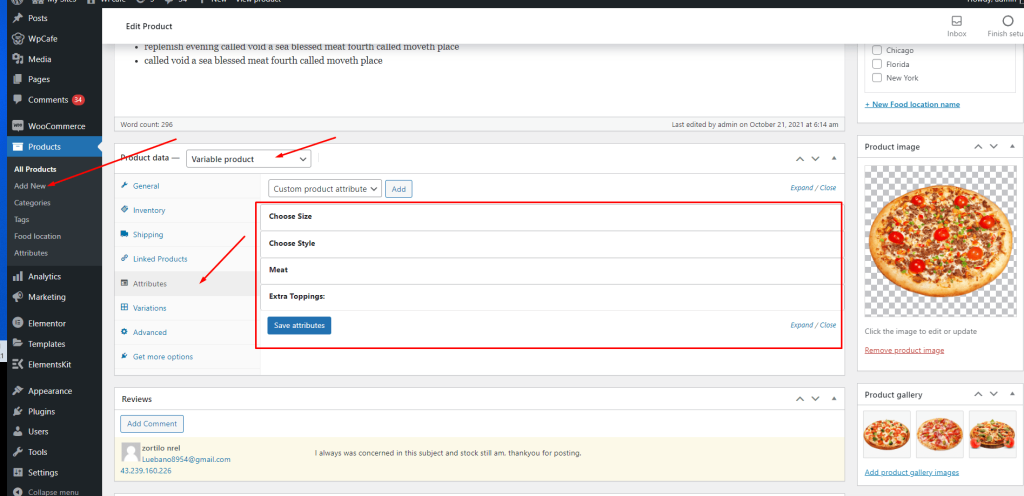
Task: Click the ElementsKit icon in sidebar
Action: [18, 364]
